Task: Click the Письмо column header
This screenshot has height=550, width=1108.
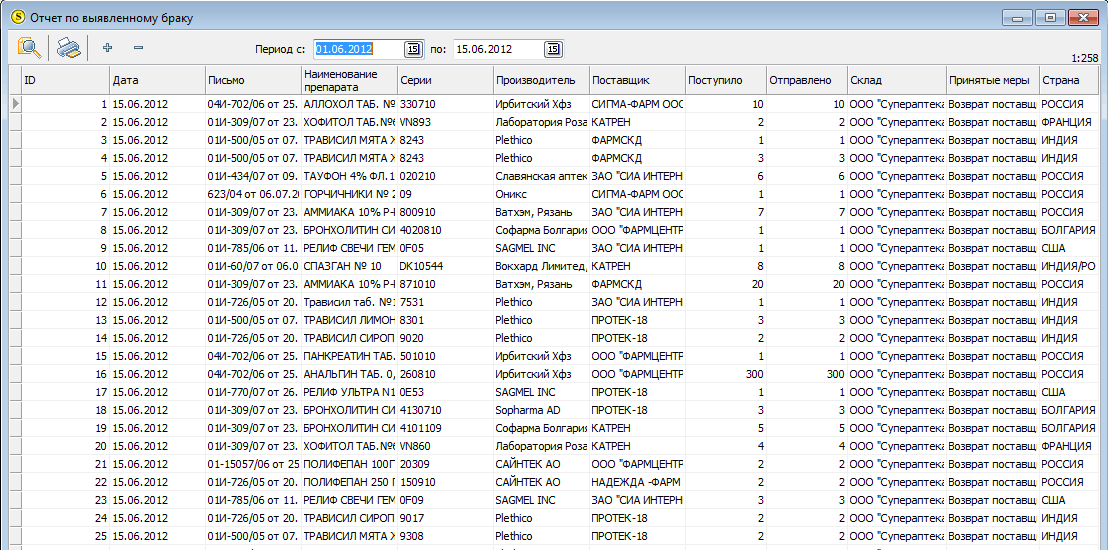Action: [x=254, y=80]
